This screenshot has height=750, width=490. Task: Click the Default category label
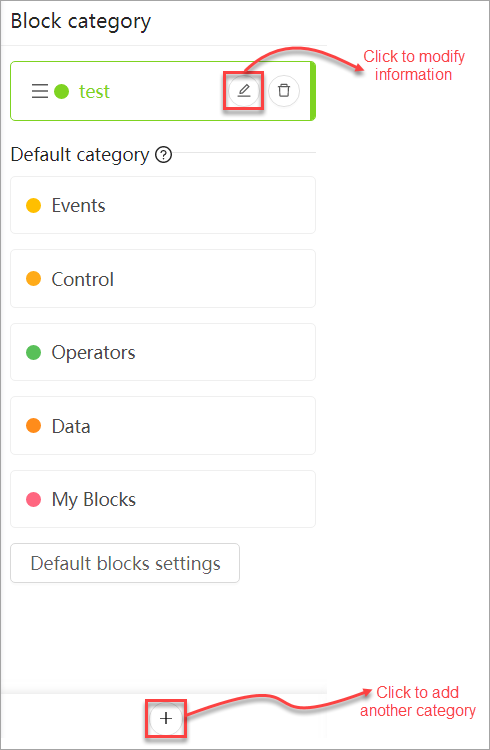[80, 155]
